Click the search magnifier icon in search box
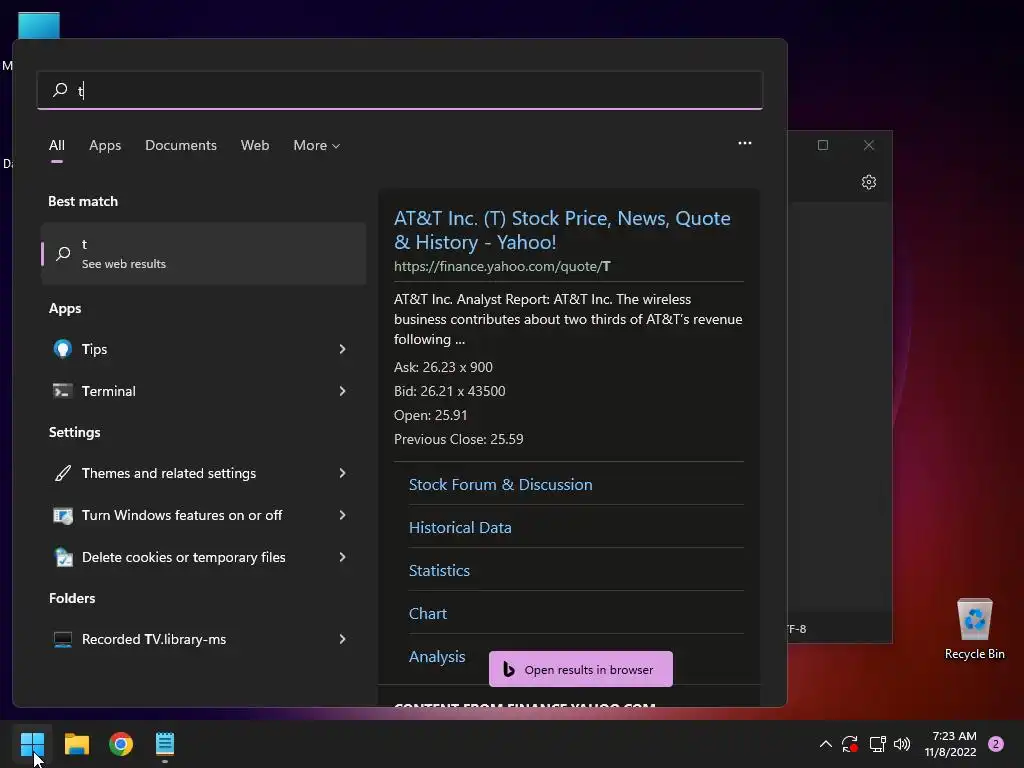 click(x=60, y=89)
